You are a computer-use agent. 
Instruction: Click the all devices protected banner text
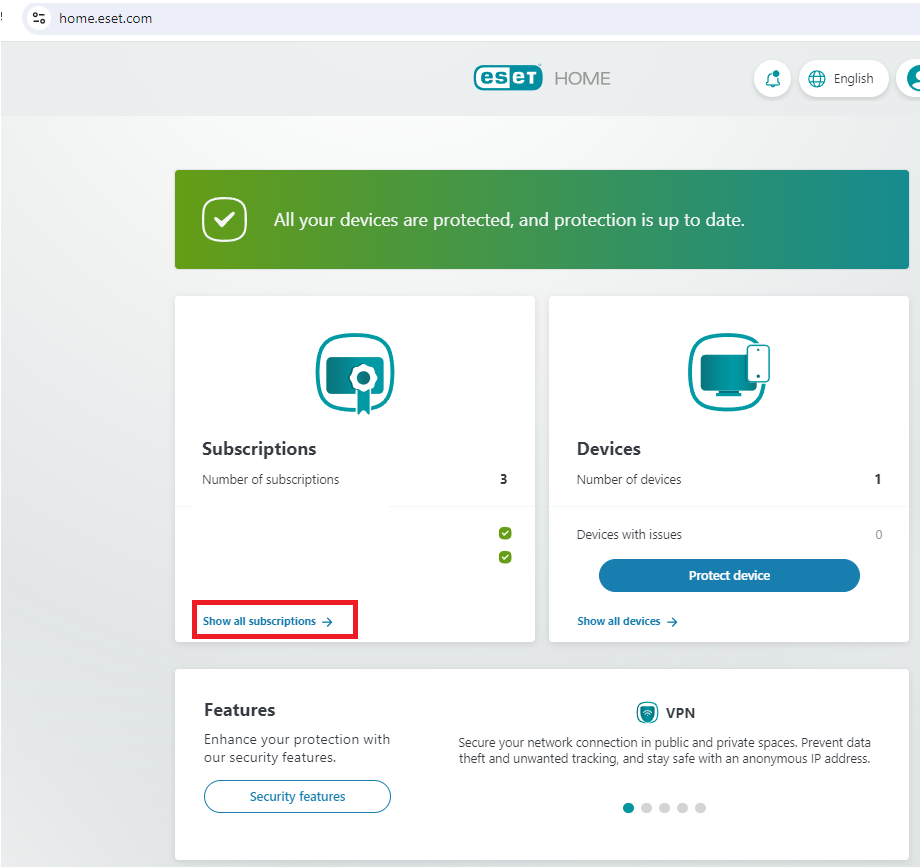click(x=509, y=220)
